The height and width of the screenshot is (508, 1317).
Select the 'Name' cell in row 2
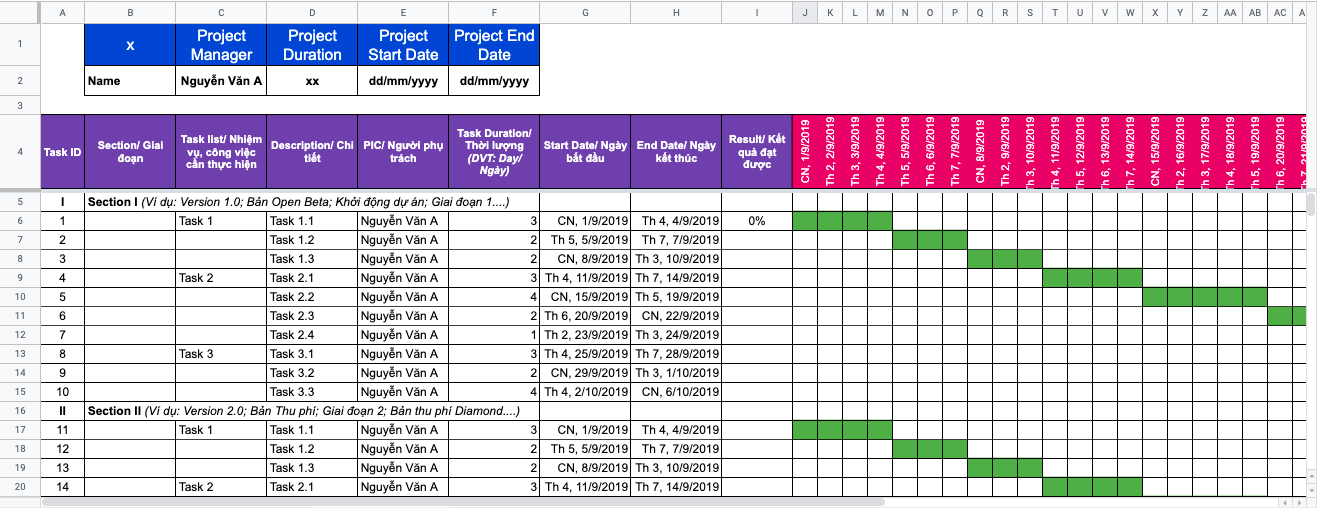pyautogui.click(x=130, y=82)
